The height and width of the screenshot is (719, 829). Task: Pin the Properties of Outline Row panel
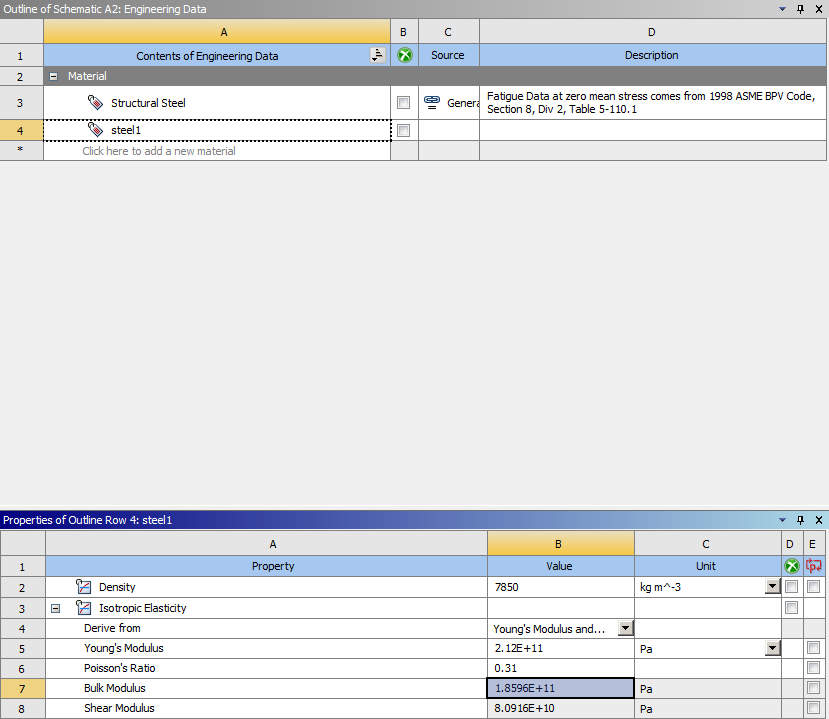800,520
